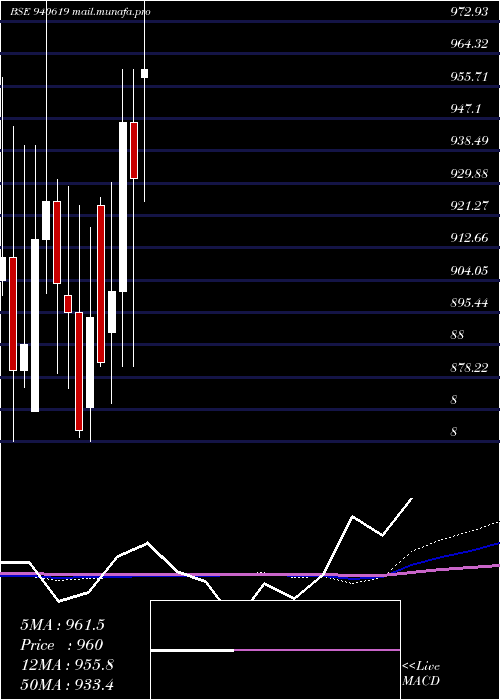Click the 904.05 price axis label
Image resolution: width=500 pixels, height=700 pixels.
(469, 270)
